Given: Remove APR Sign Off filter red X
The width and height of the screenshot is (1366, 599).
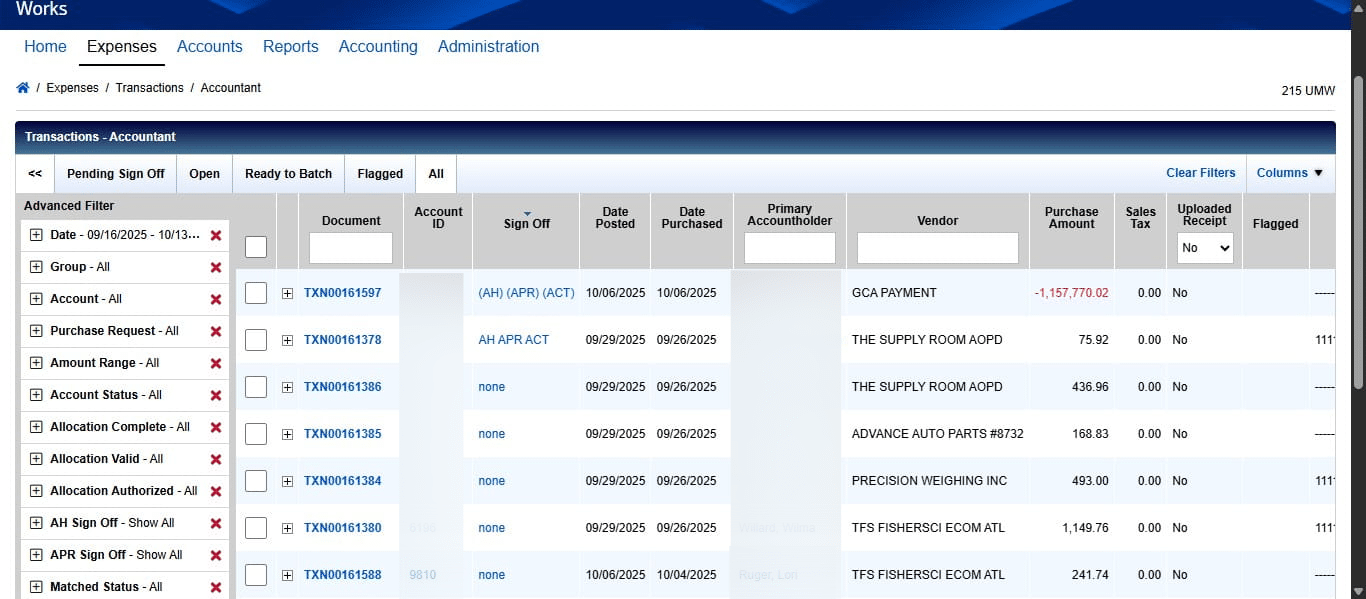Looking at the screenshot, I should 215,555.
